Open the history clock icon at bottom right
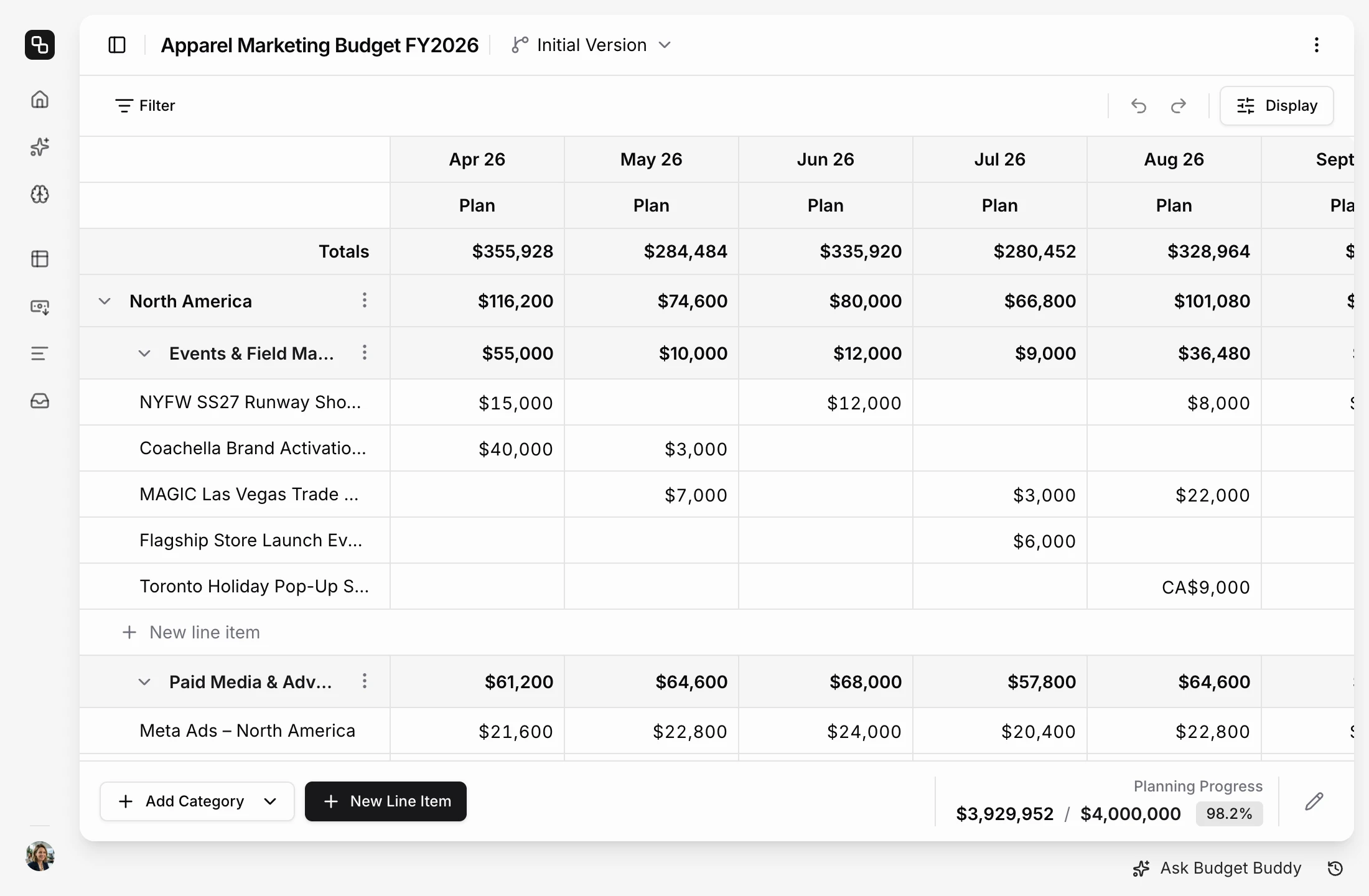The height and width of the screenshot is (896, 1369). click(1335, 868)
